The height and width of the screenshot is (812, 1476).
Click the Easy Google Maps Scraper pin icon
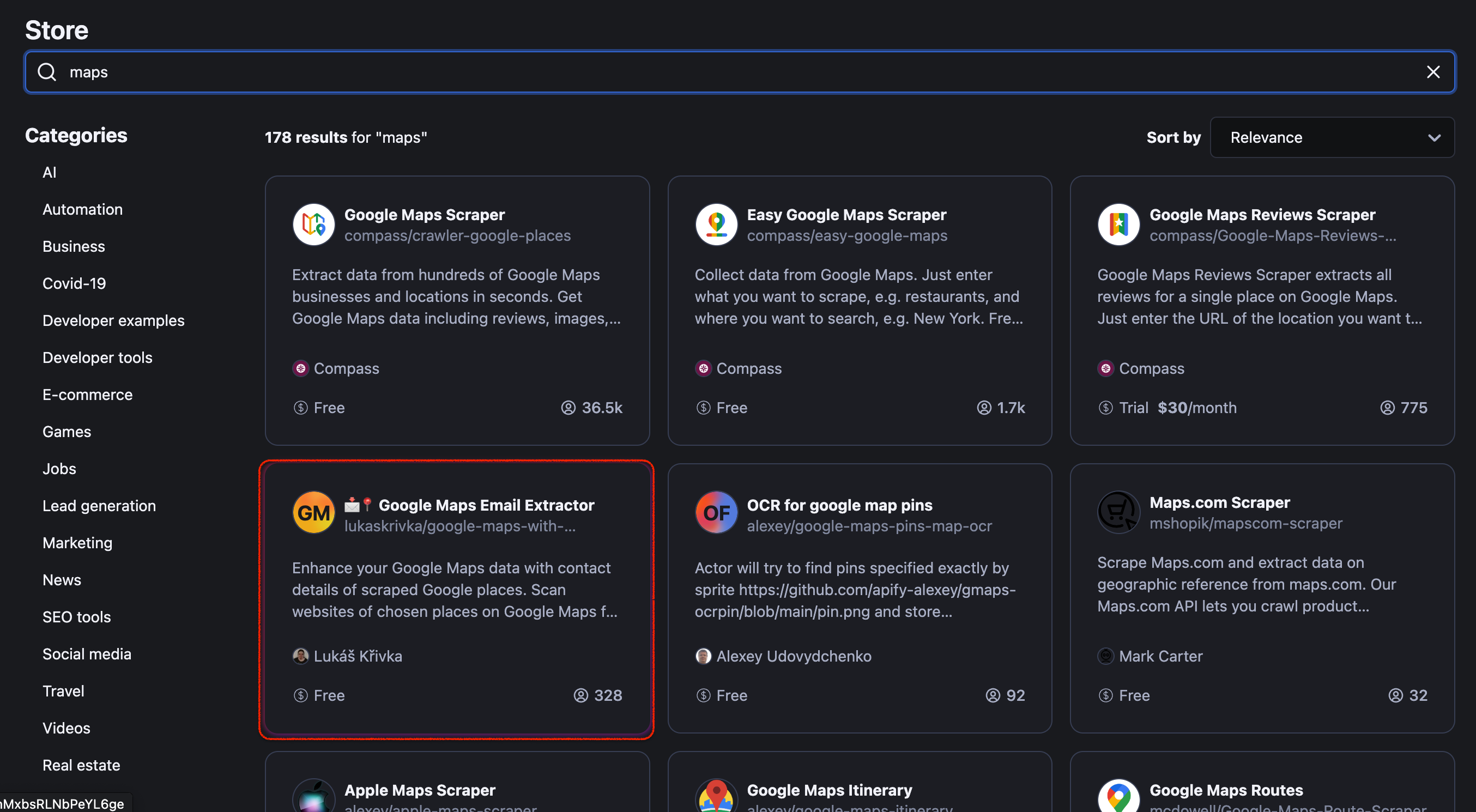pyautogui.click(x=716, y=224)
